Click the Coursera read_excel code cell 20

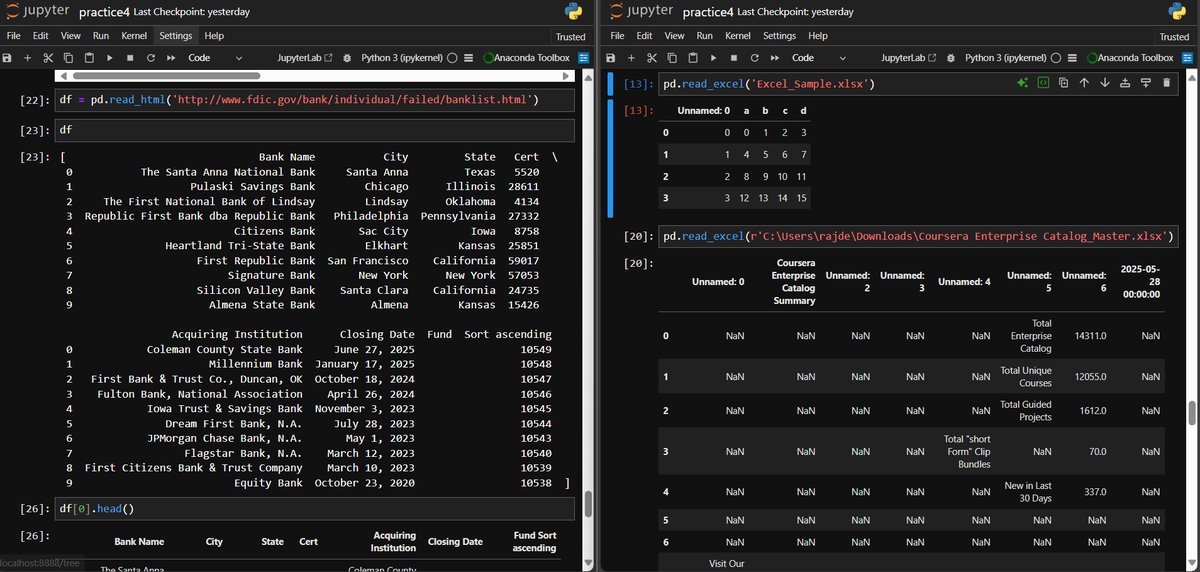pyautogui.click(x=920, y=237)
